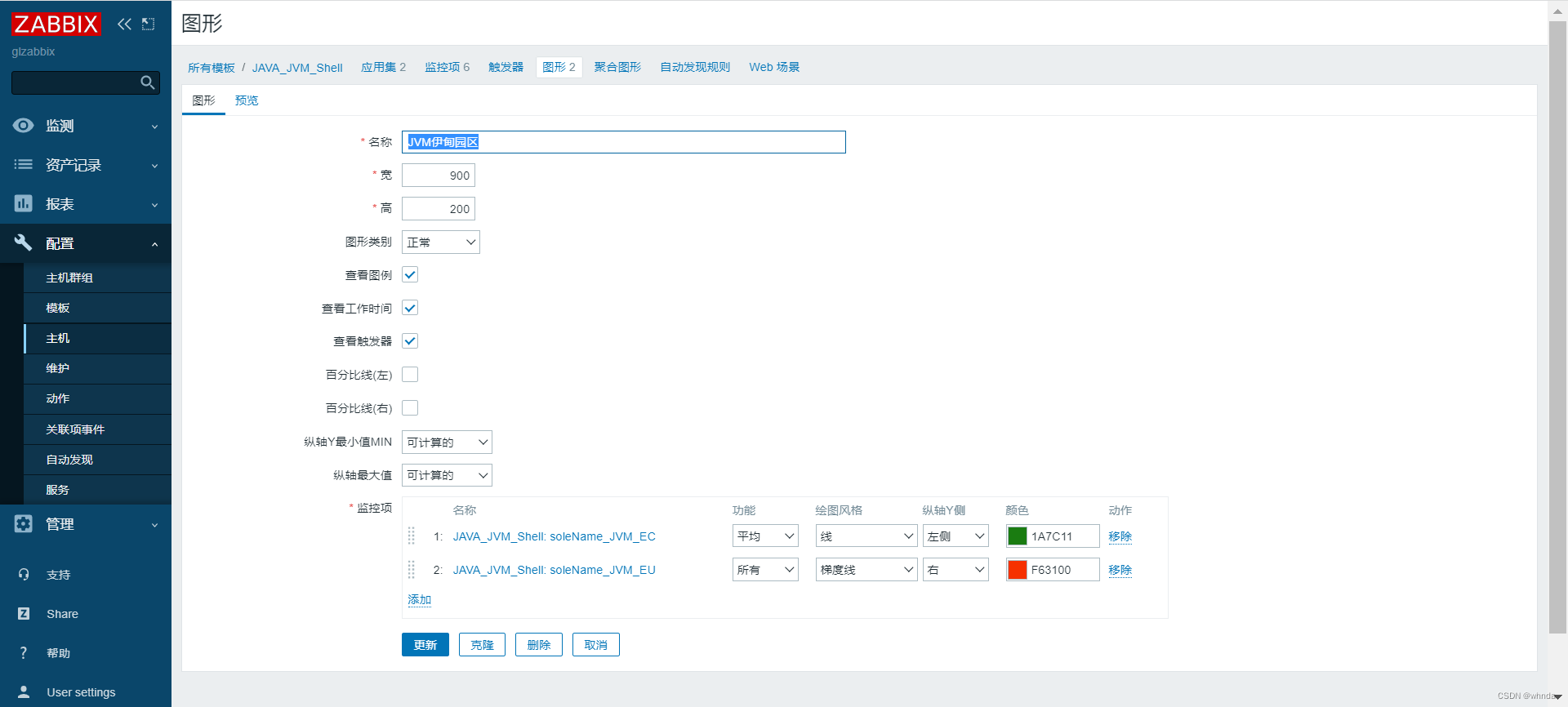Grab the drag handle of item row 1

coord(412,536)
